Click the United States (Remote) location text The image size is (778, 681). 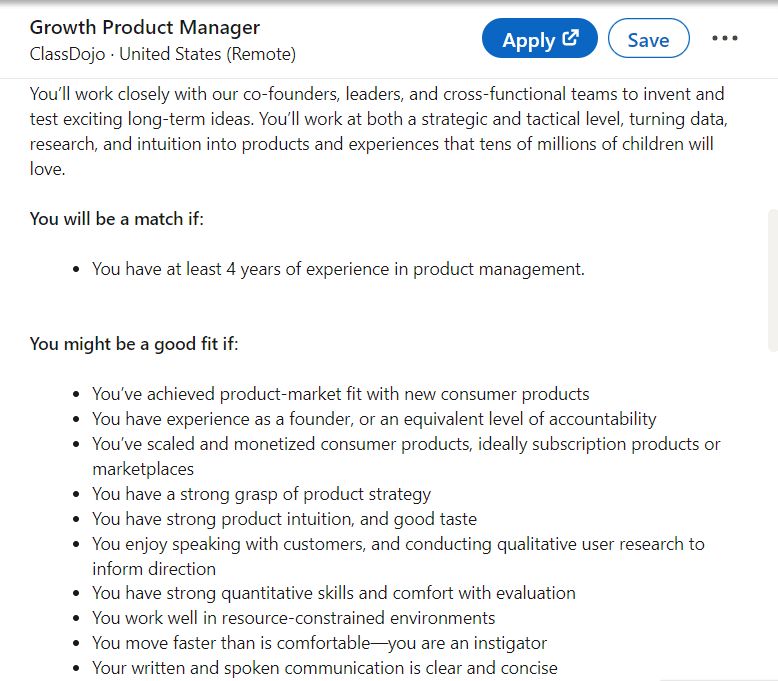coord(207,54)
